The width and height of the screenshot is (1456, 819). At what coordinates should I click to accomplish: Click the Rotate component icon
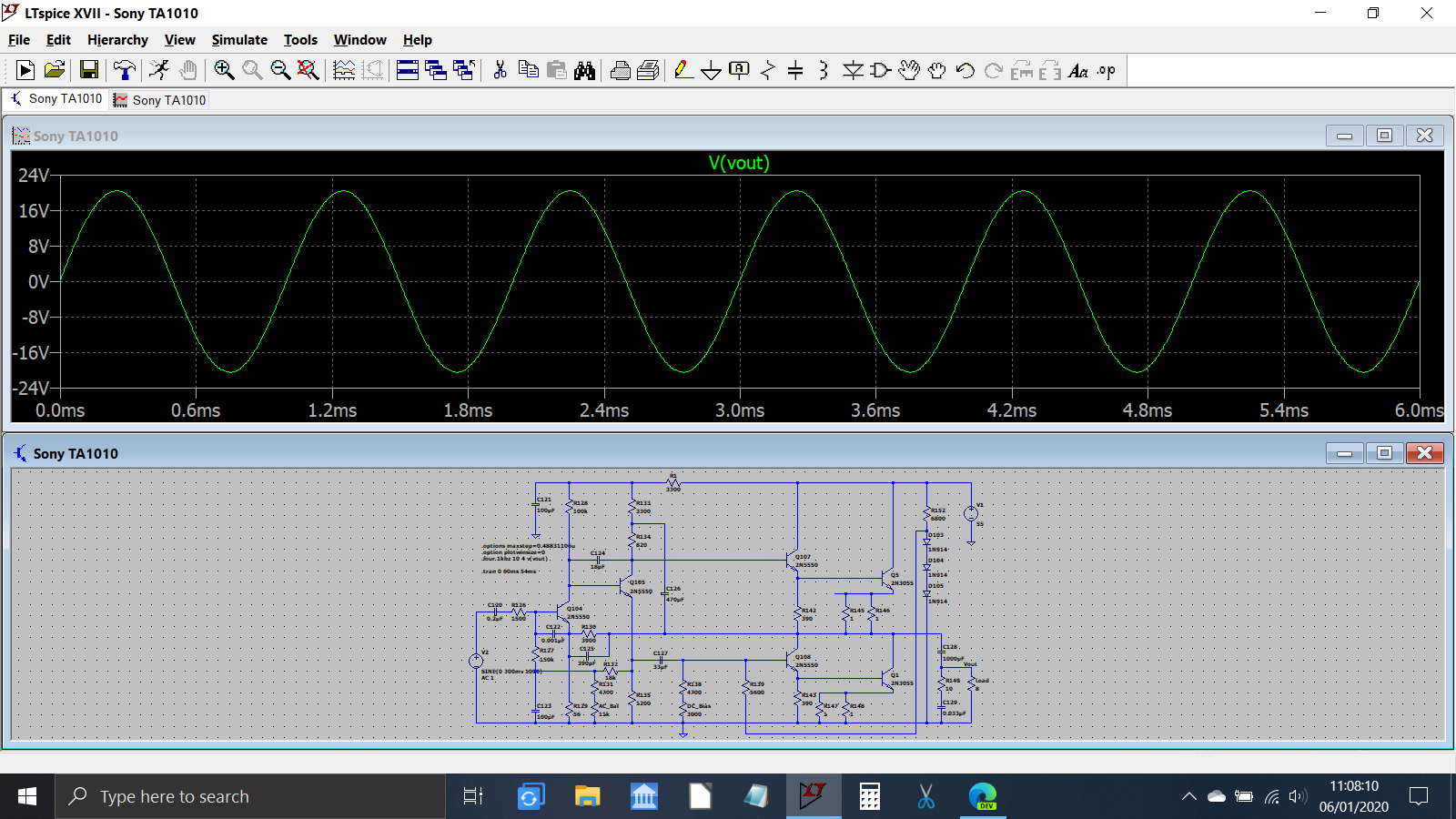tap(1022, 70)
